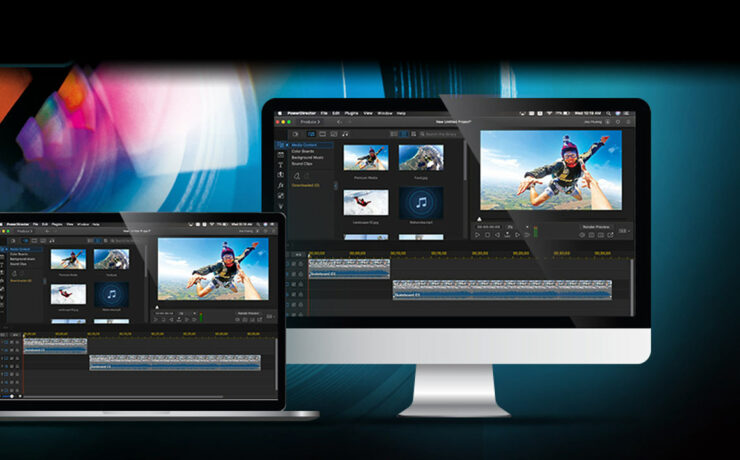The width and height of the screenshot is (740, 460).
Task: Click the Spotlight search icon on iMac menubar
Action: click(x=608, y=114)
